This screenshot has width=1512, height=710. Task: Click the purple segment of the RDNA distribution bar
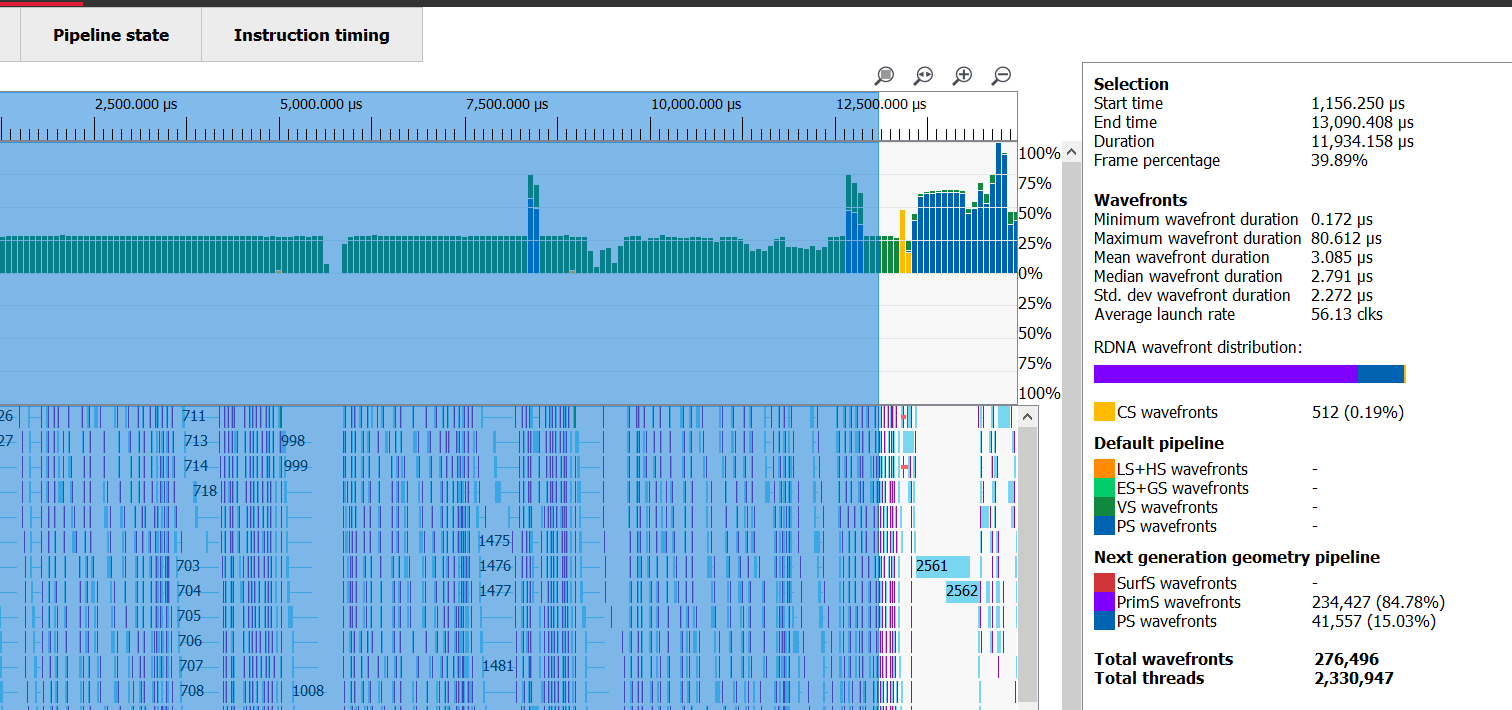[1225, 374]
